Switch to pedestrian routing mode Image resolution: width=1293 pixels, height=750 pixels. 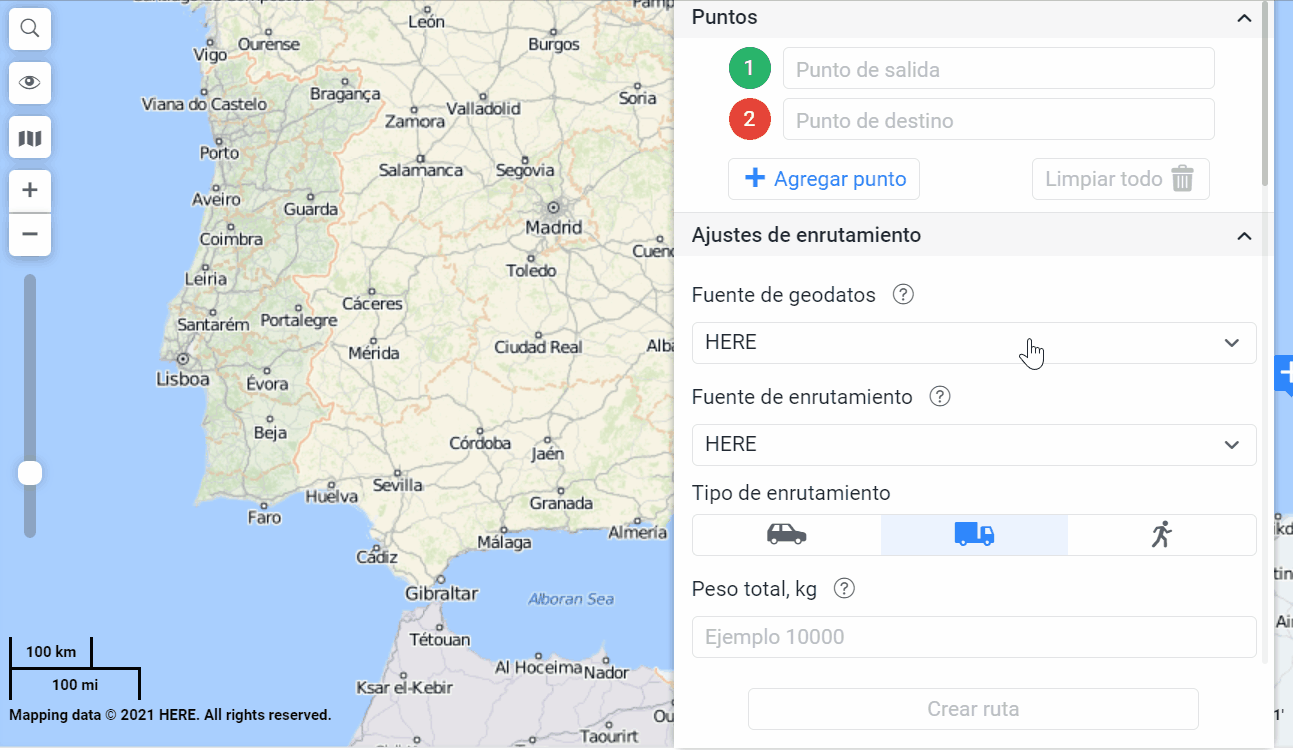[x=1162, y=534]
